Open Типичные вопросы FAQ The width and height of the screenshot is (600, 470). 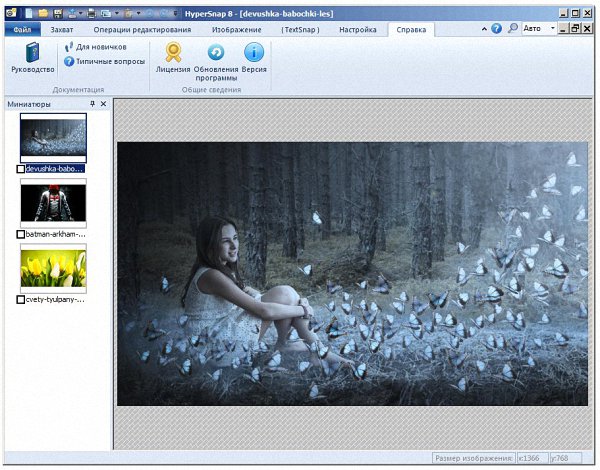coord(107,61)
